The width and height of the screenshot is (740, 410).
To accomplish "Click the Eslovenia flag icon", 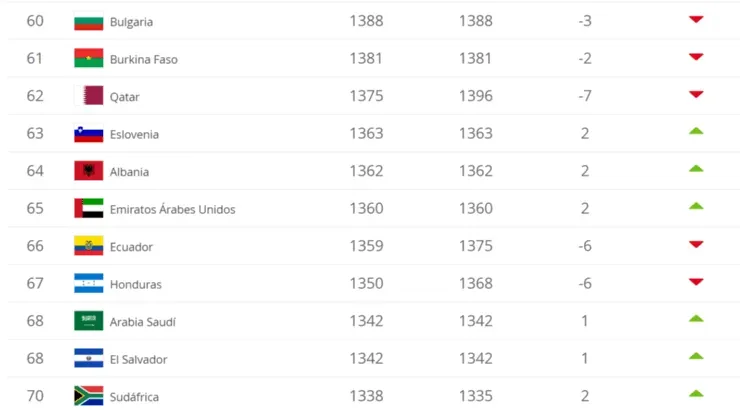I will pyautogui.click(x=89, y=134).
